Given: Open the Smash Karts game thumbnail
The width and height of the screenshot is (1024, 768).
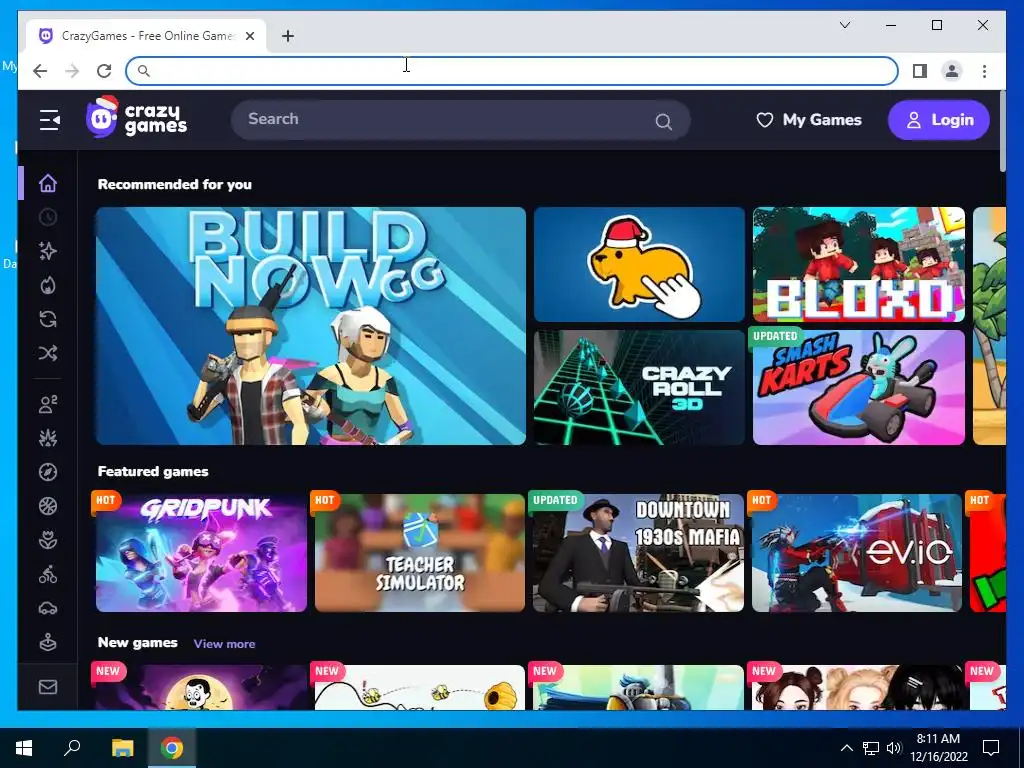Looking at the screenshot, I should 859,387.
